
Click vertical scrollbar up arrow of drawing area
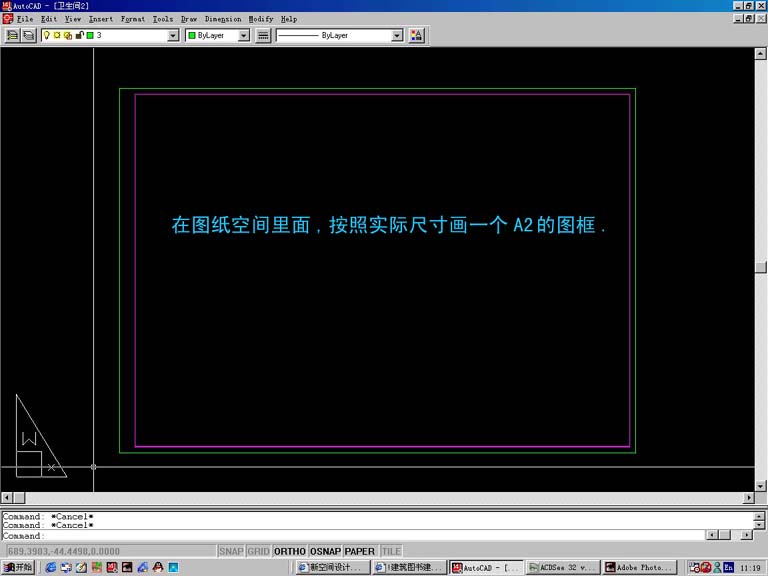760,53
